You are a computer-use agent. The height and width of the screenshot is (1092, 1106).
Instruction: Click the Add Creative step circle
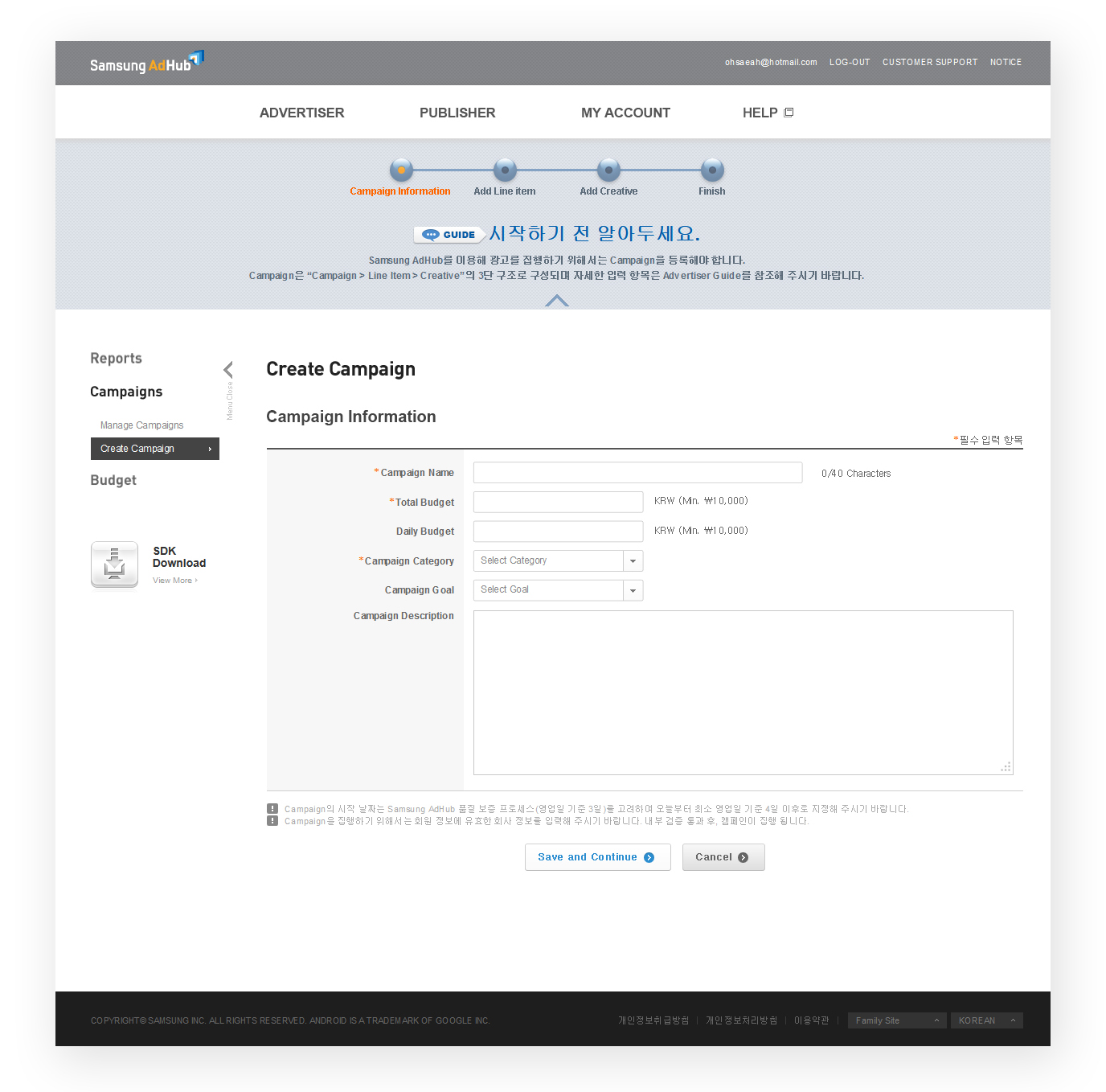[608, 170]
